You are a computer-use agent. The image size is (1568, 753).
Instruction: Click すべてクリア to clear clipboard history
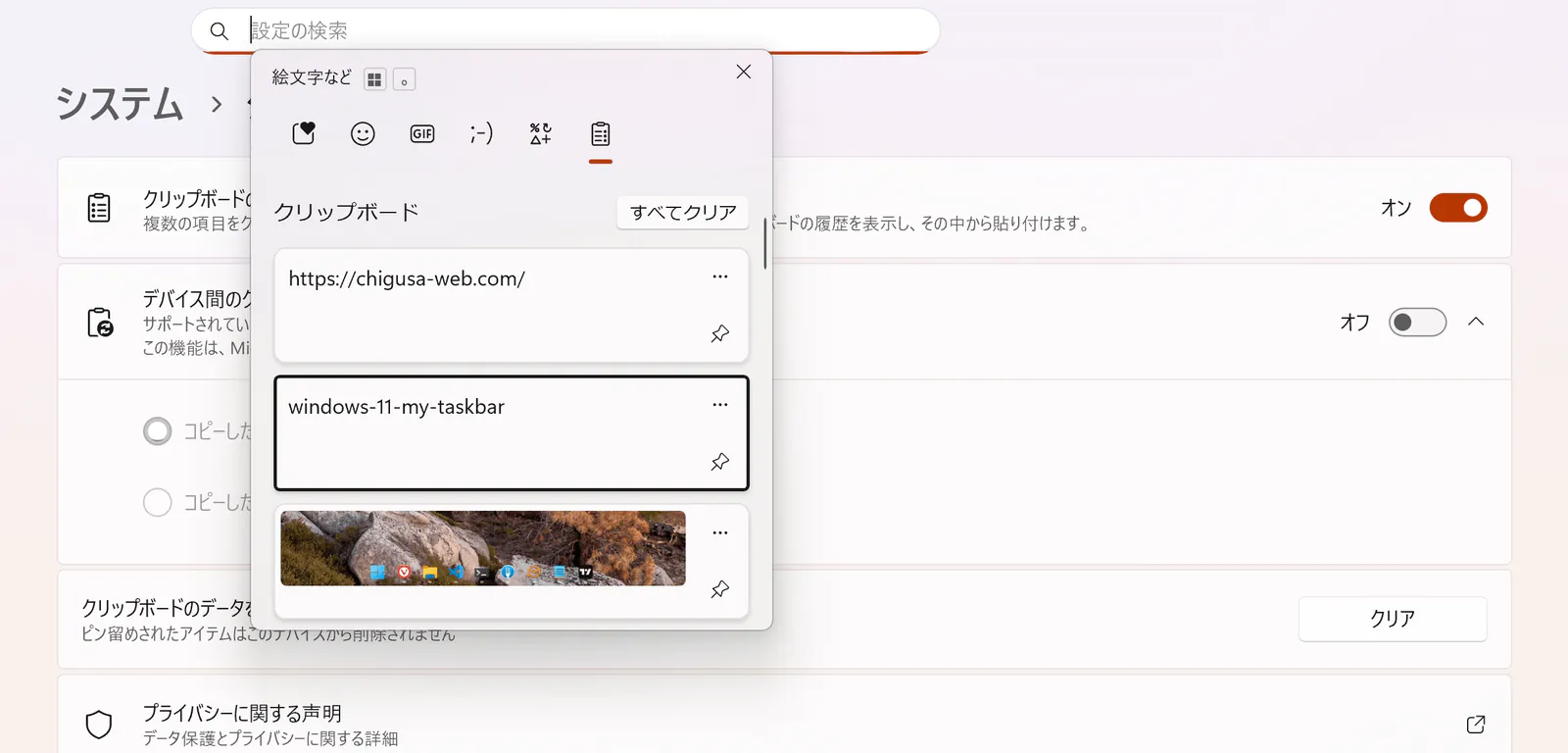(x=683, y=213)
